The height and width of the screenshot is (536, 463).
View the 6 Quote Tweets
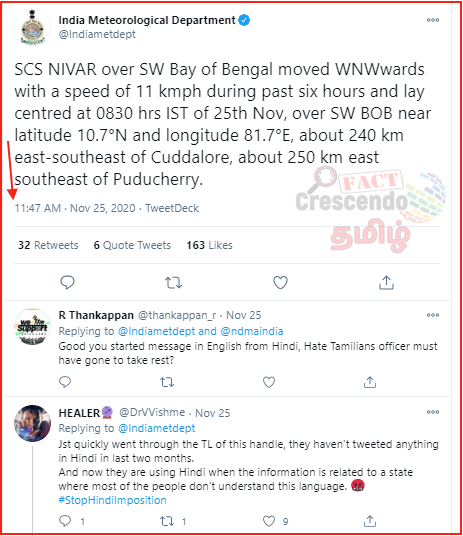pyautogui.click(x=132, y=245)
